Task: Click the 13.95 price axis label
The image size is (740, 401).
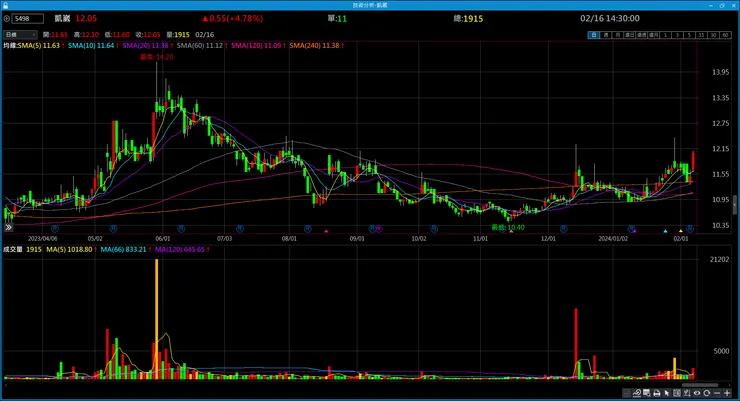Action: point(721,72)
